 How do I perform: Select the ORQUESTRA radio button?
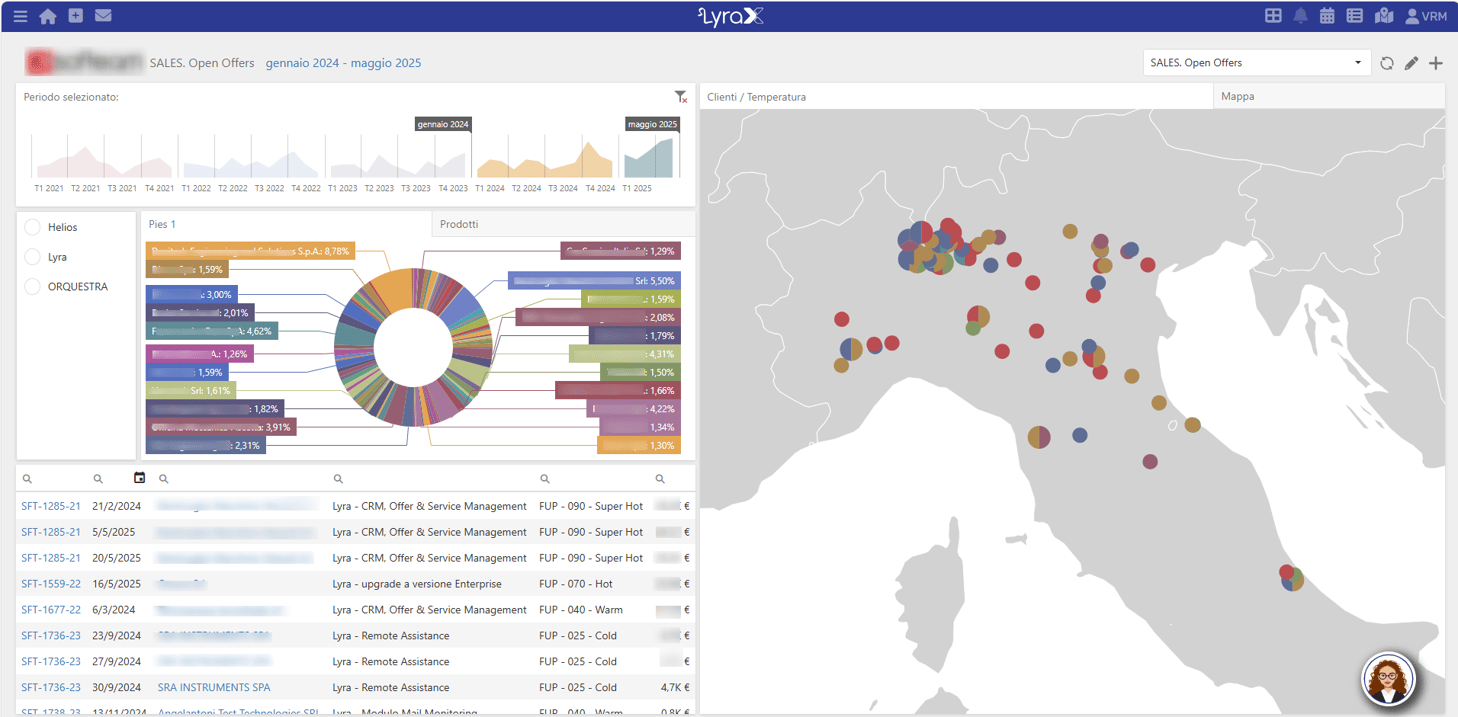30,286
